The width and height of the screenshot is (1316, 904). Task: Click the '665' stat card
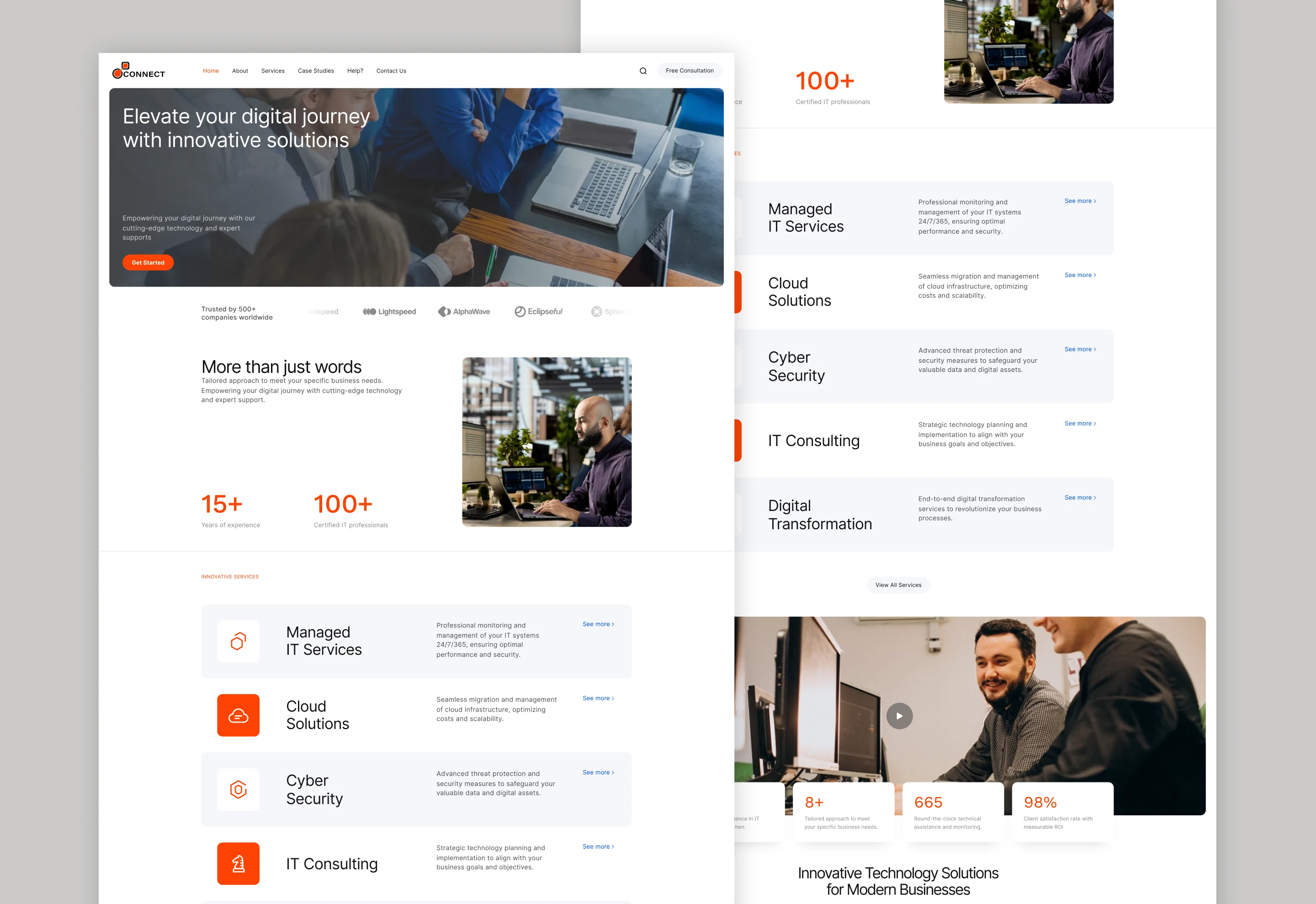click(953, 812)
